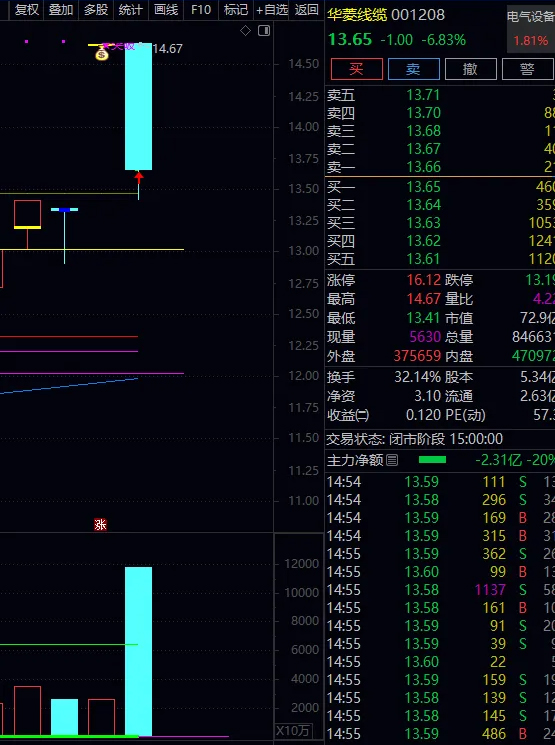555x745 pixels.
Task: Click the red 买 buy button
Action: tap(357, 69)
